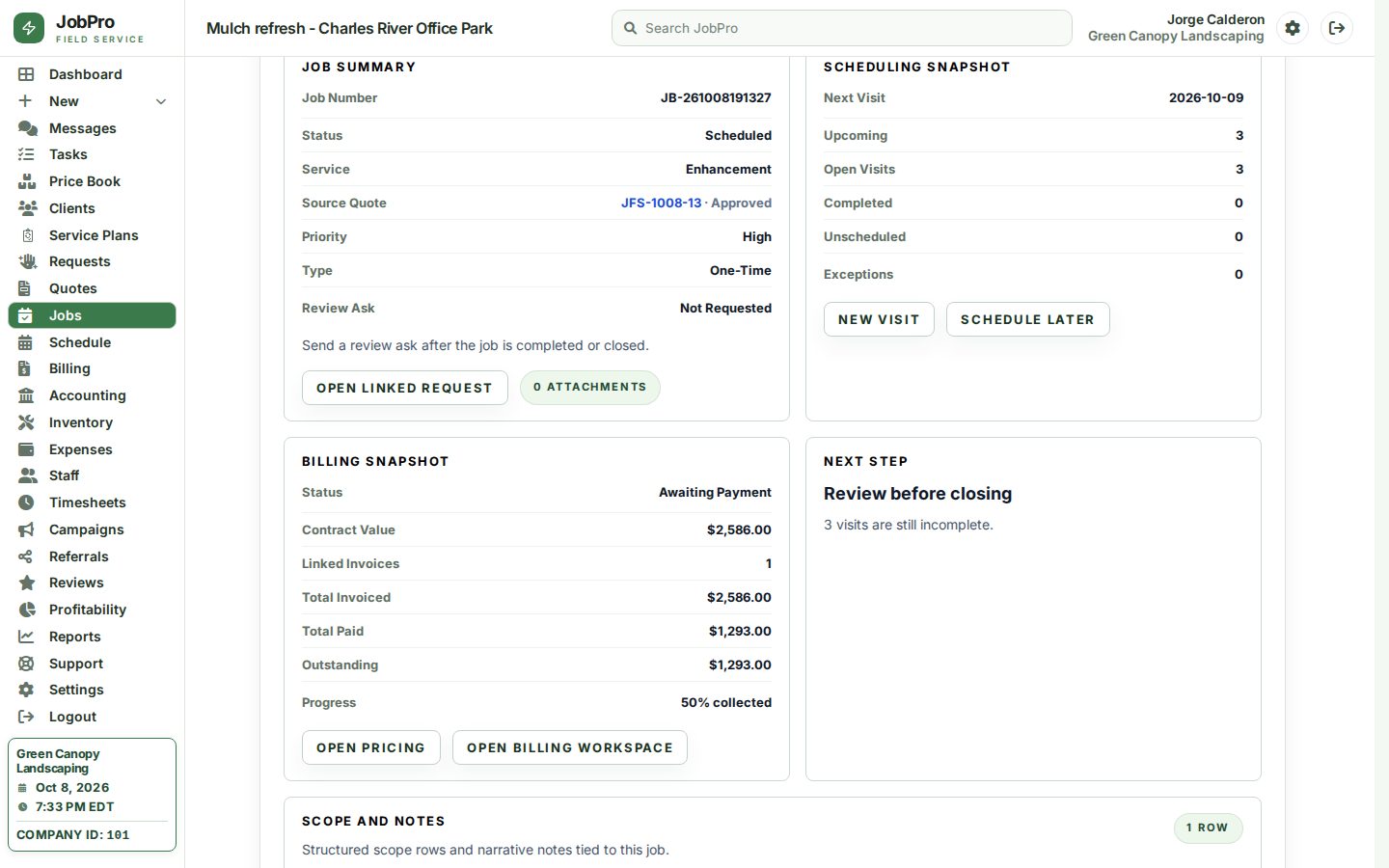Select Jobs in the sidebar
This screenshot has height=868, width=1389.
point(92,315)
